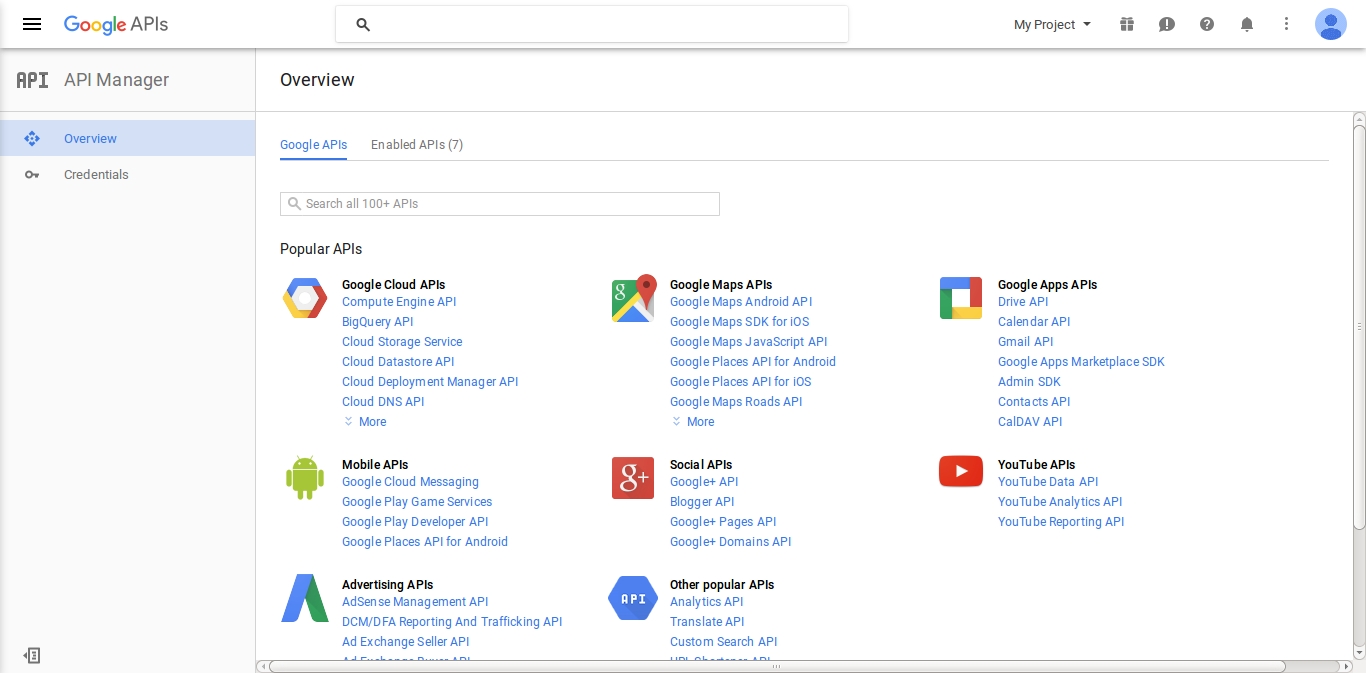
Task: Collapse the sidebar with bottom-left icon
Action: pyautogui.click(x=32, y=656)
